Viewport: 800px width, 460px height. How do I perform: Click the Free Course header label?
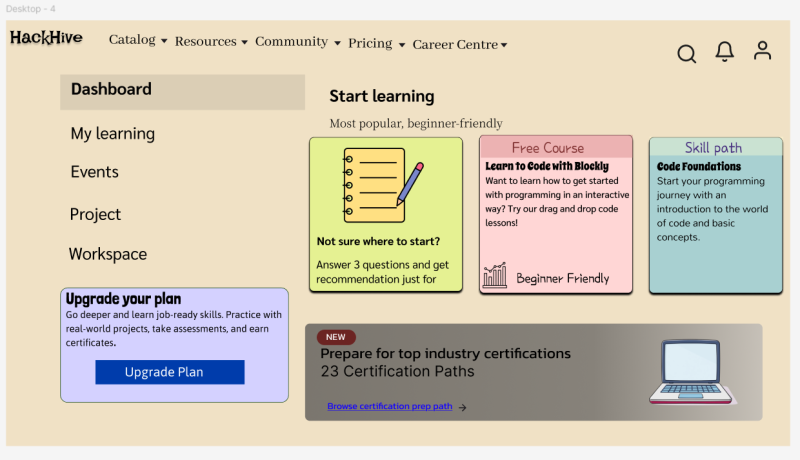[548, 148]
